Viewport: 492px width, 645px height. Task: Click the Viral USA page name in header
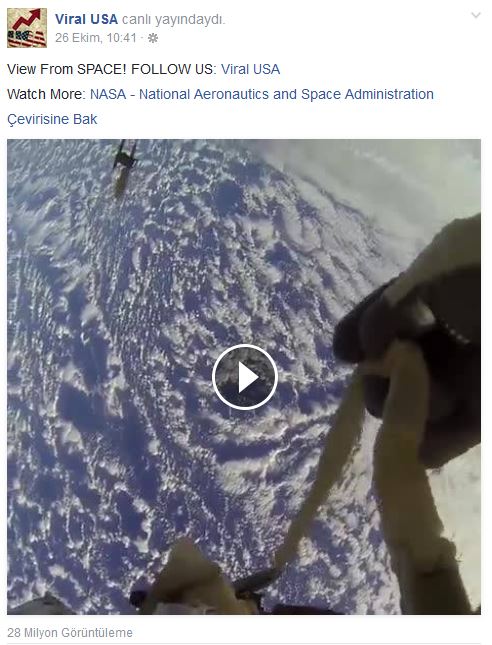click(86, 19)
